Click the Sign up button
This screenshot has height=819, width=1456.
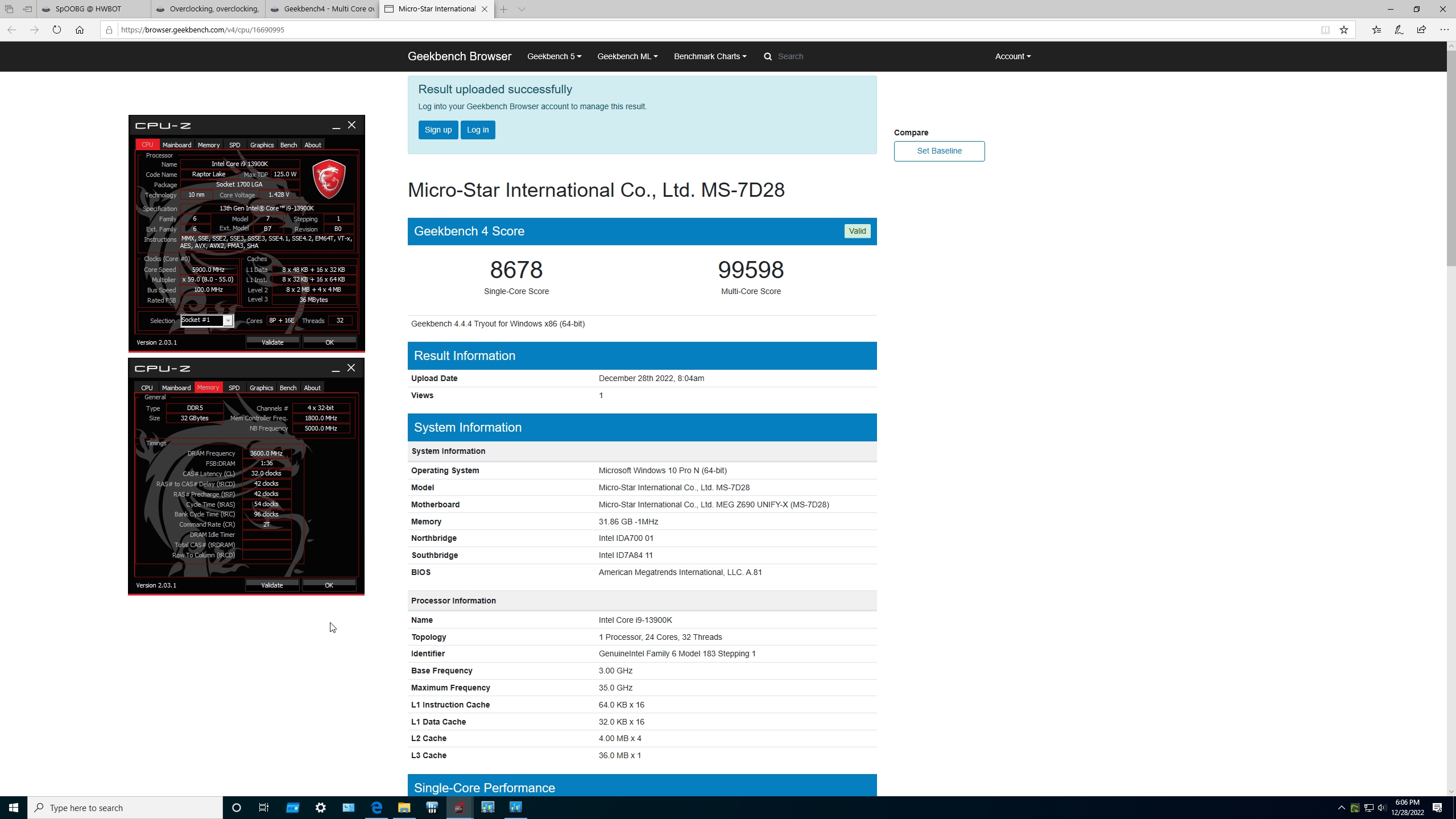pyautogui.click(x=438, y=130)
